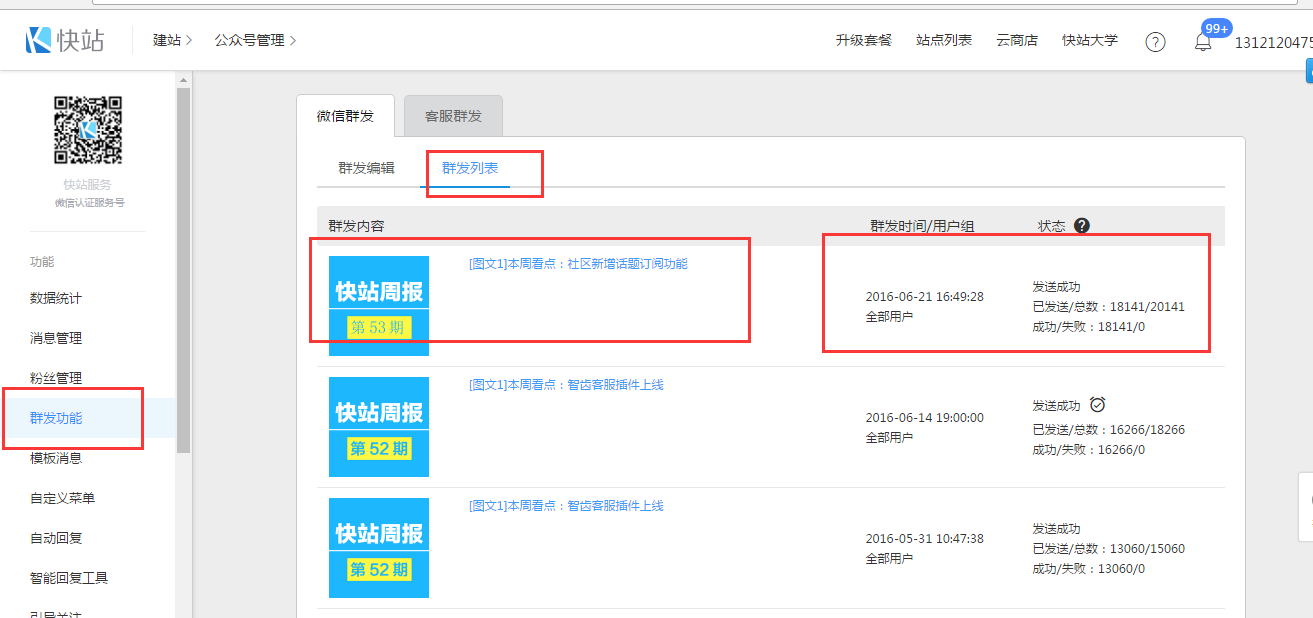1313x618 pixels.
Task: Click the 第53期 快站周报 thumbnail
Action: click(x=379, y=306)
